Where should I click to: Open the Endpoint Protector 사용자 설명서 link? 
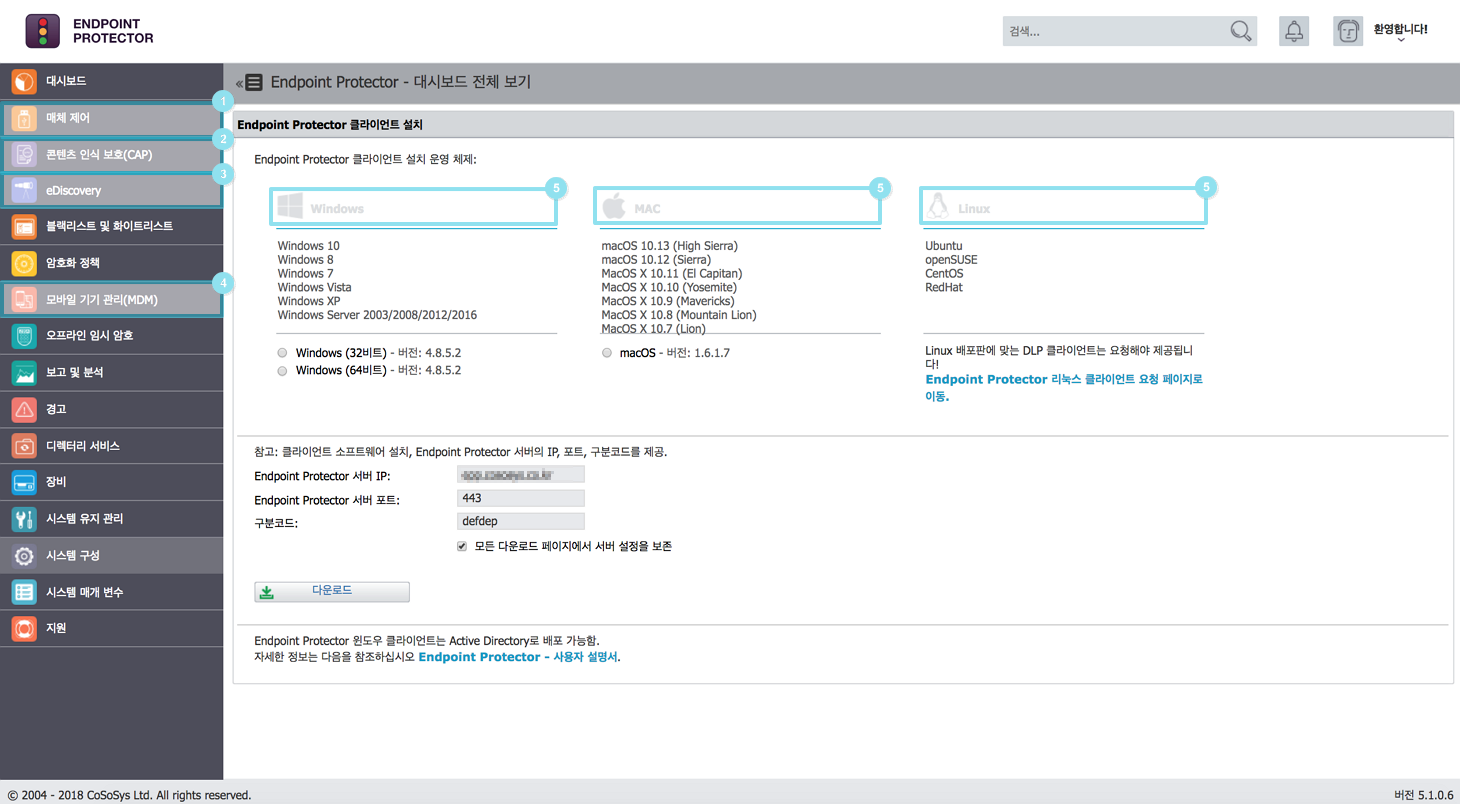[518, 657]
